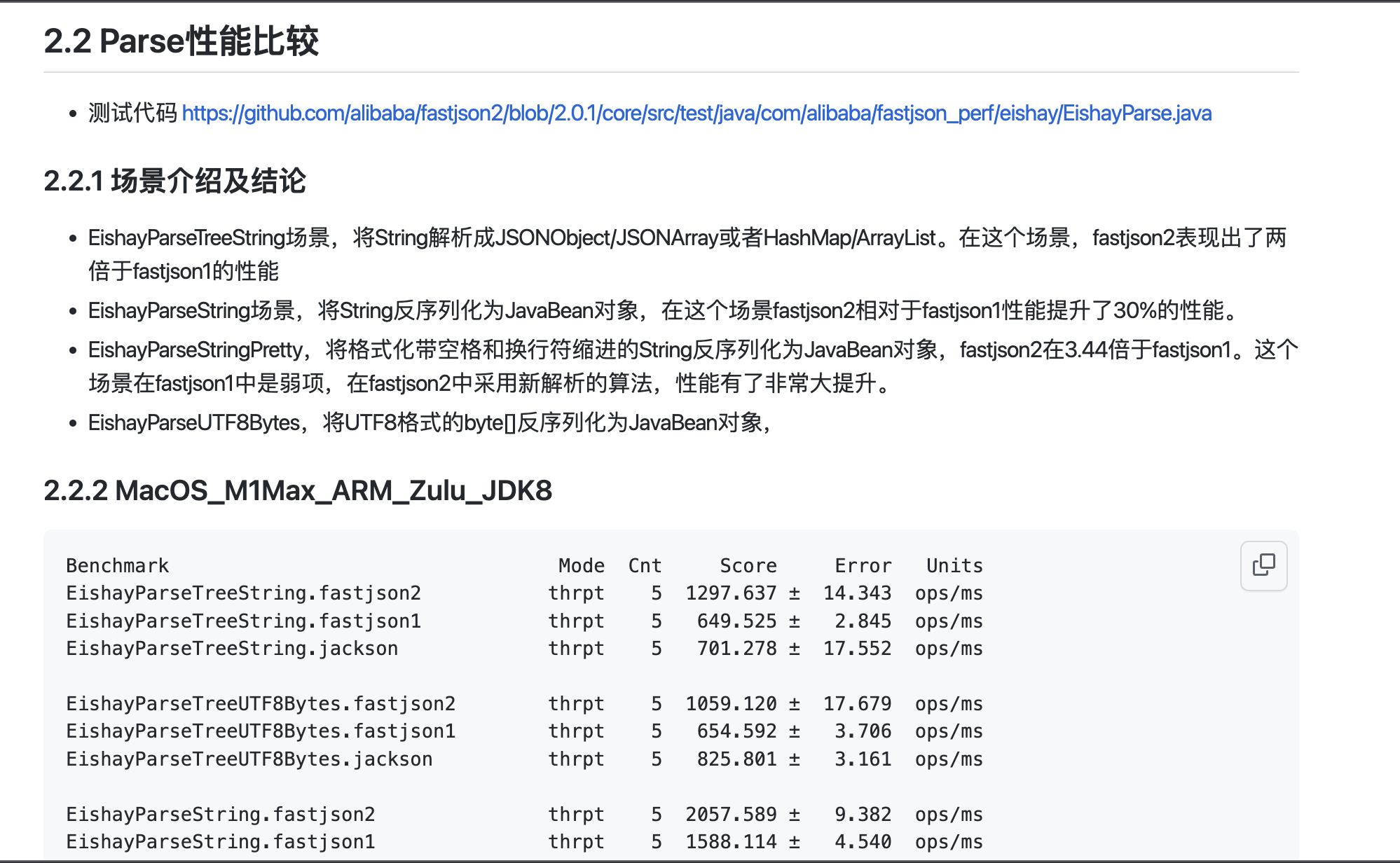Select the EishayParseTreeString.fastjson2 benchmark row
This screenshot has width=1400, height=863.
244,593
